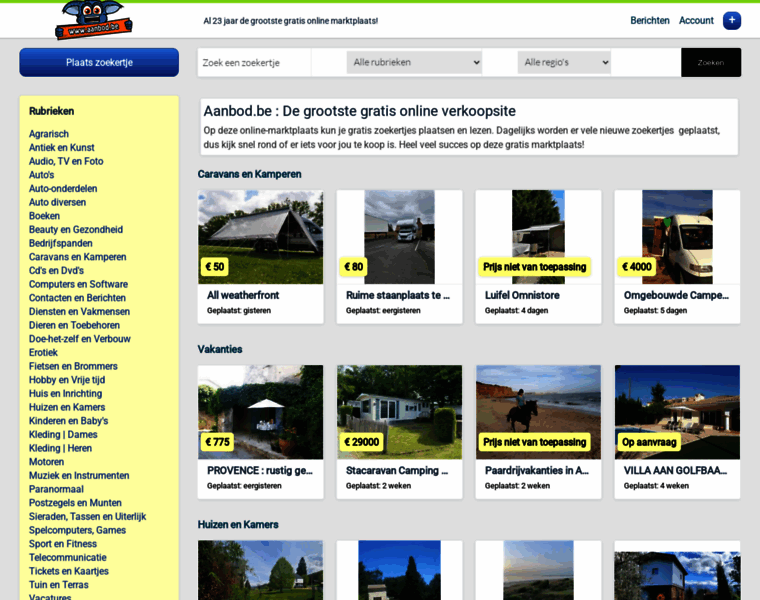This screenshot has width=760, height=600.
Task: Click the Caravans en Kamperen section heading
Action: (x=249, y=174)
